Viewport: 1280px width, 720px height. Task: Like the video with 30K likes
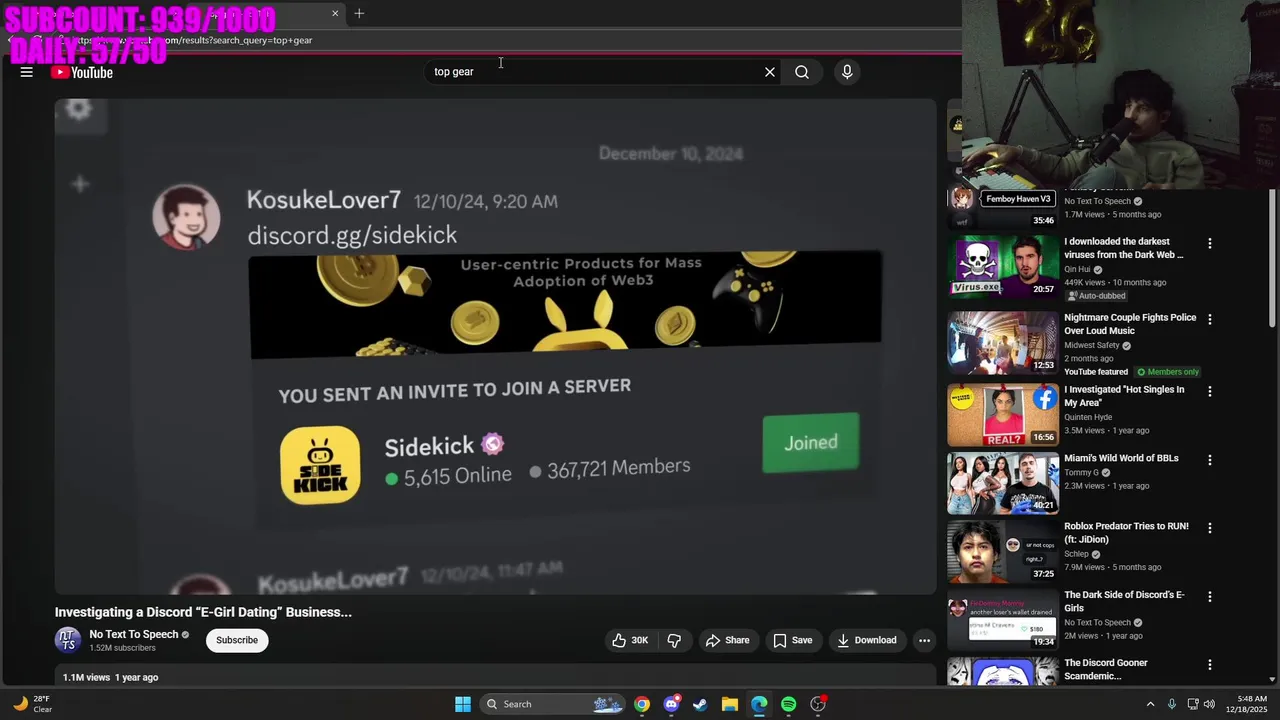click(630, 640)
